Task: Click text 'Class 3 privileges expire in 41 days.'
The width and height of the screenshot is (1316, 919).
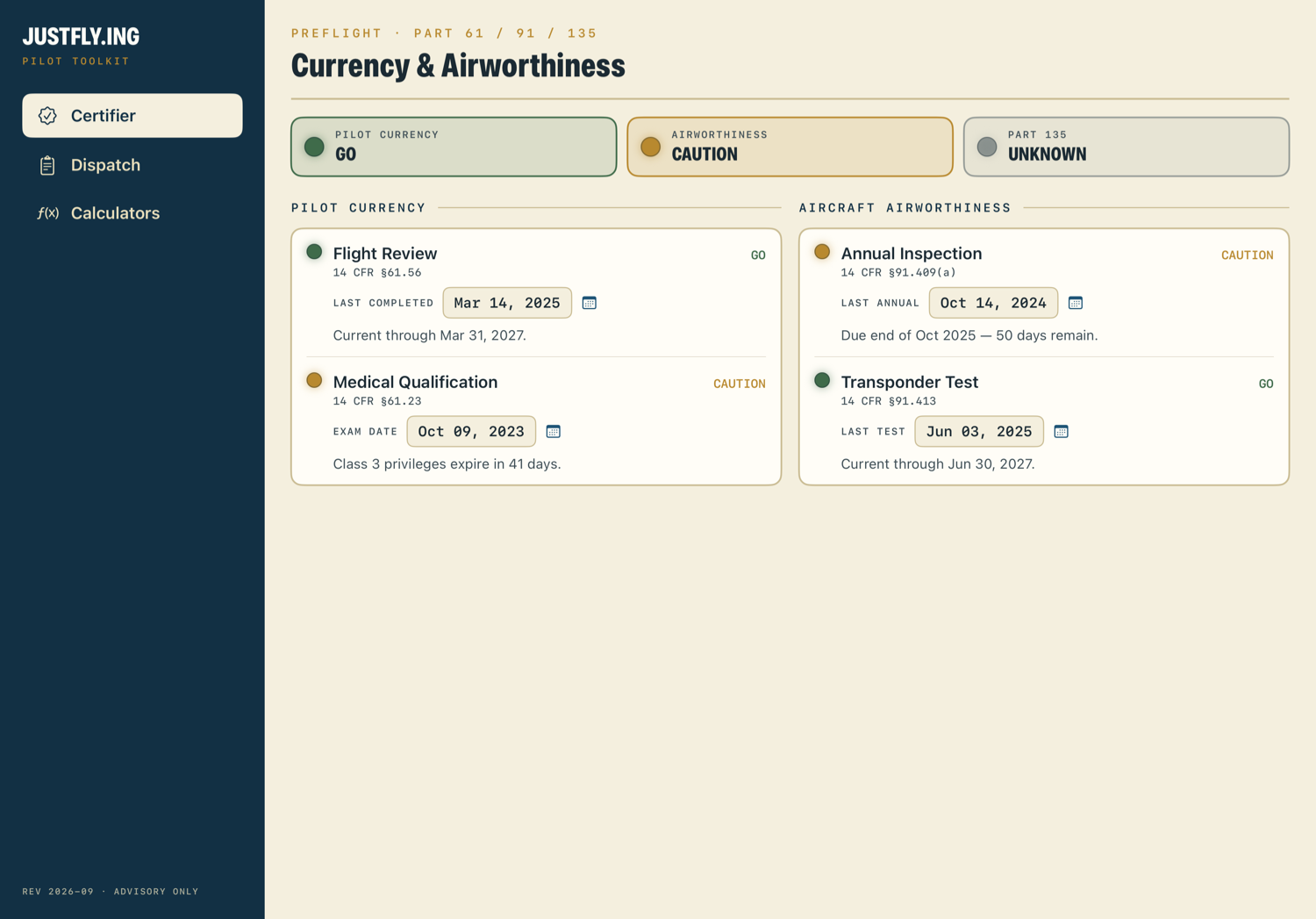Action: tap(447, 463)
